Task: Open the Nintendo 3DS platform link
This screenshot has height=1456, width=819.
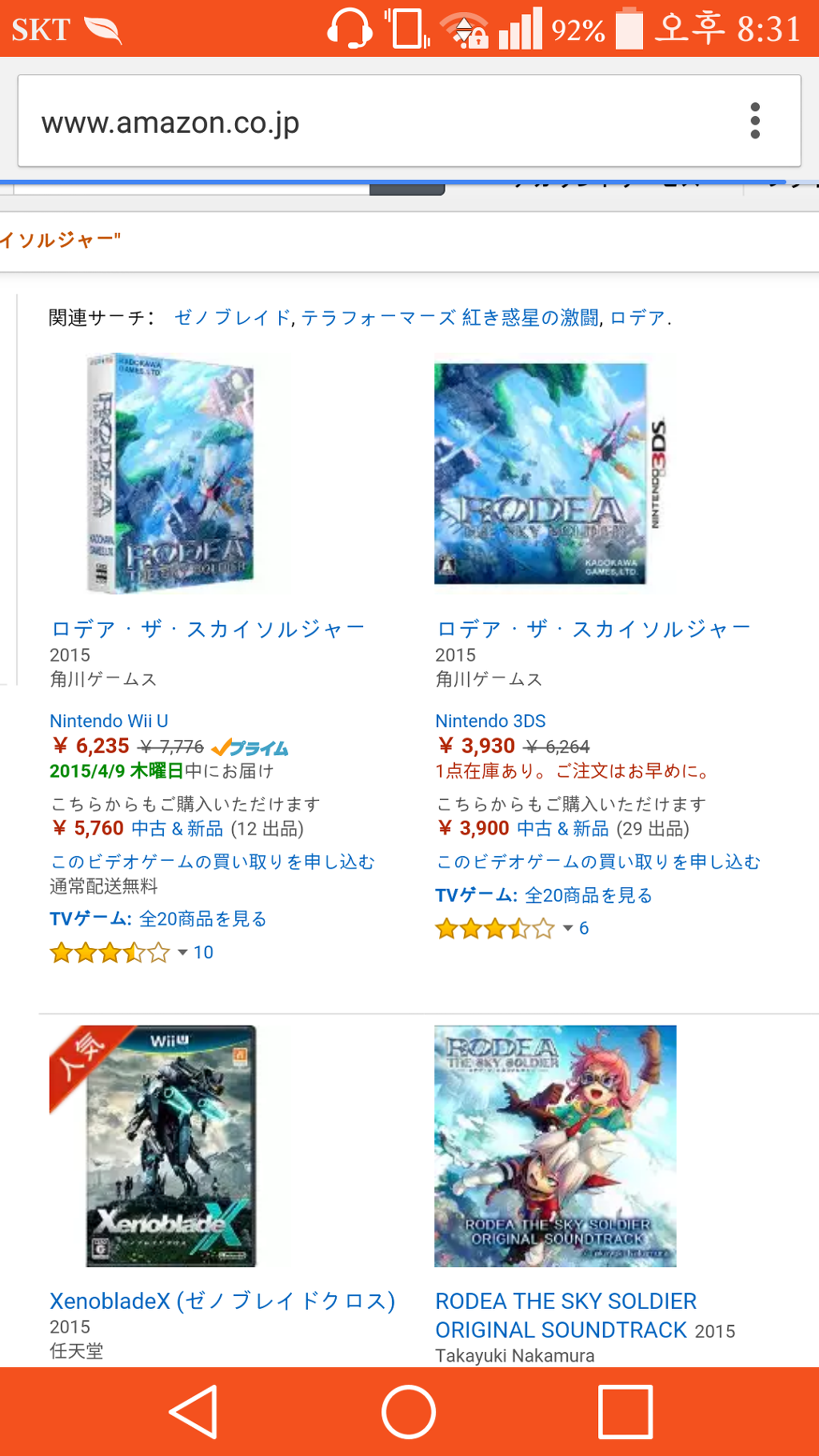Action: pos(490,721)
